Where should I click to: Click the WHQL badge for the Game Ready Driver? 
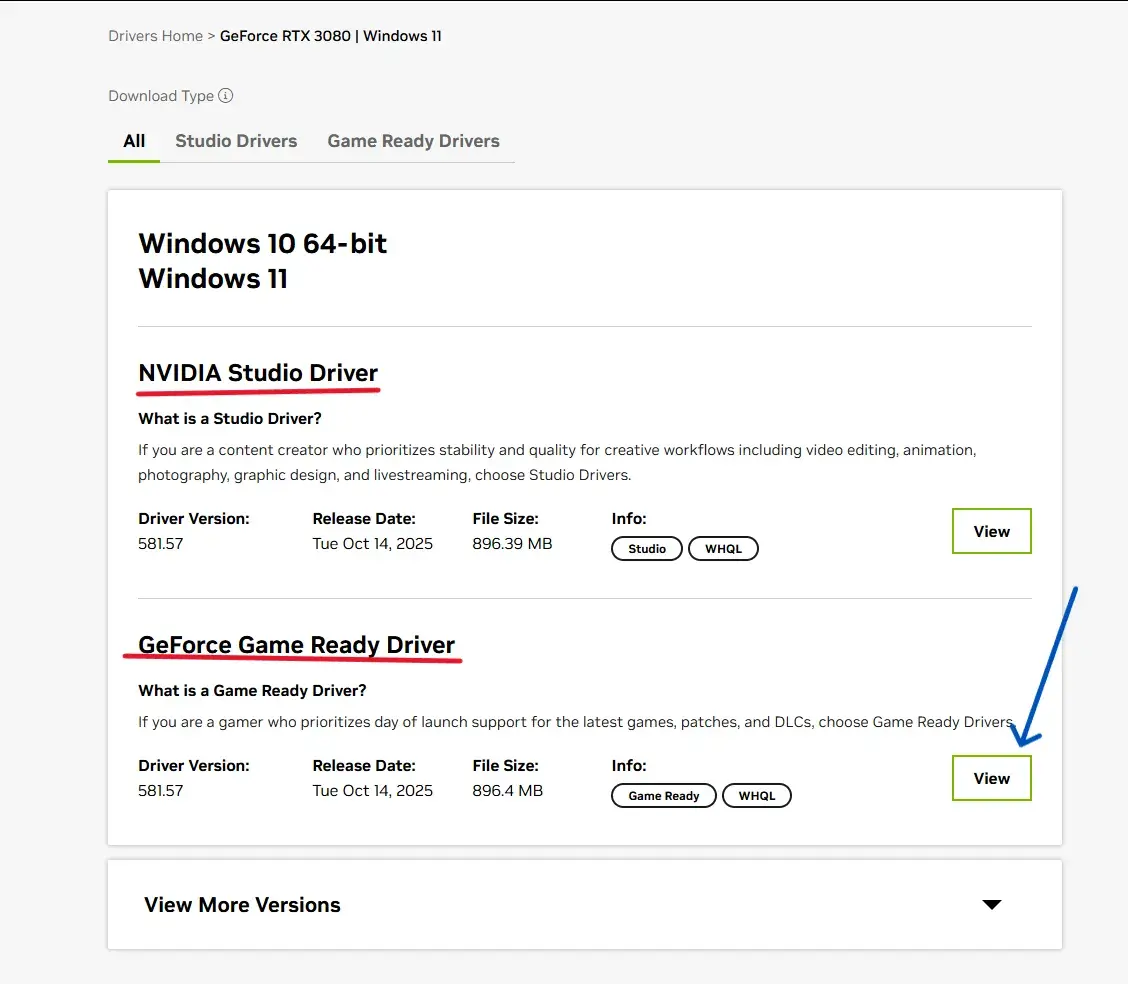pos(757,795)
